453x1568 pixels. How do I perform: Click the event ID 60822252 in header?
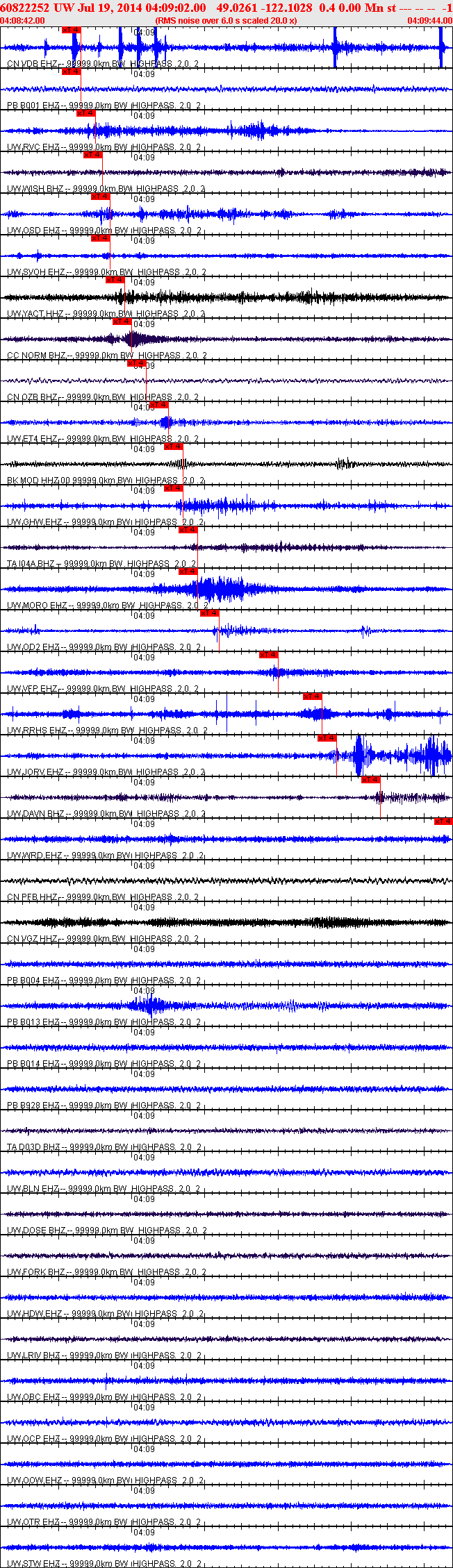coord(24,8)
